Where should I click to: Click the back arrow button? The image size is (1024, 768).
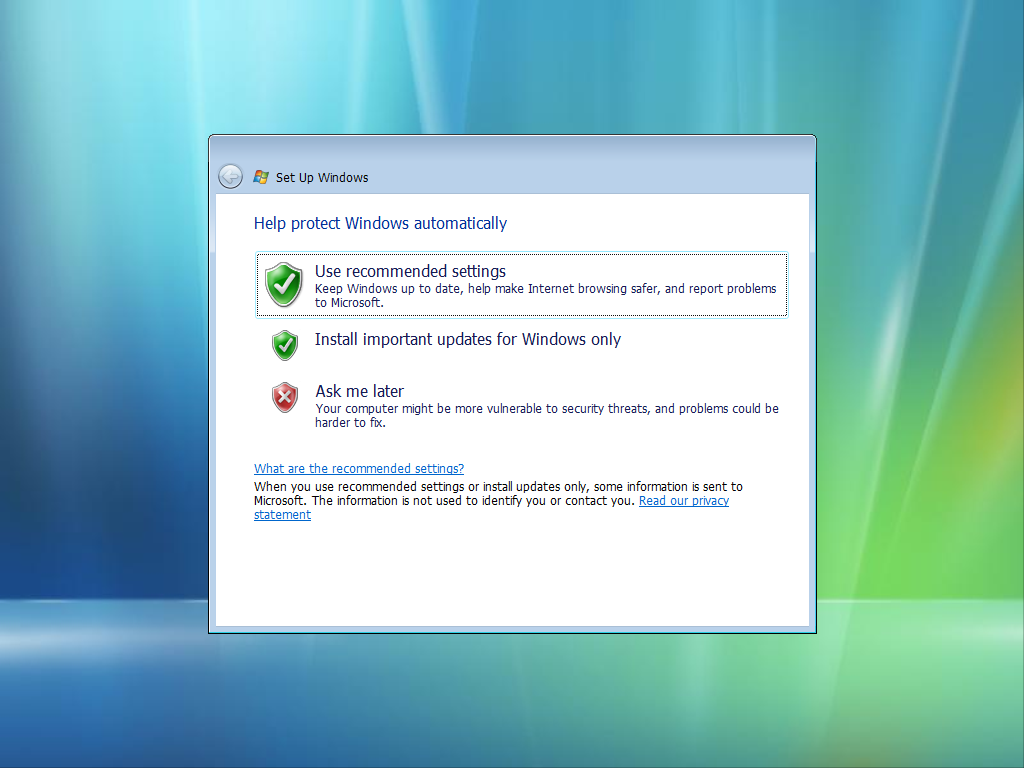tap(231, 176)
